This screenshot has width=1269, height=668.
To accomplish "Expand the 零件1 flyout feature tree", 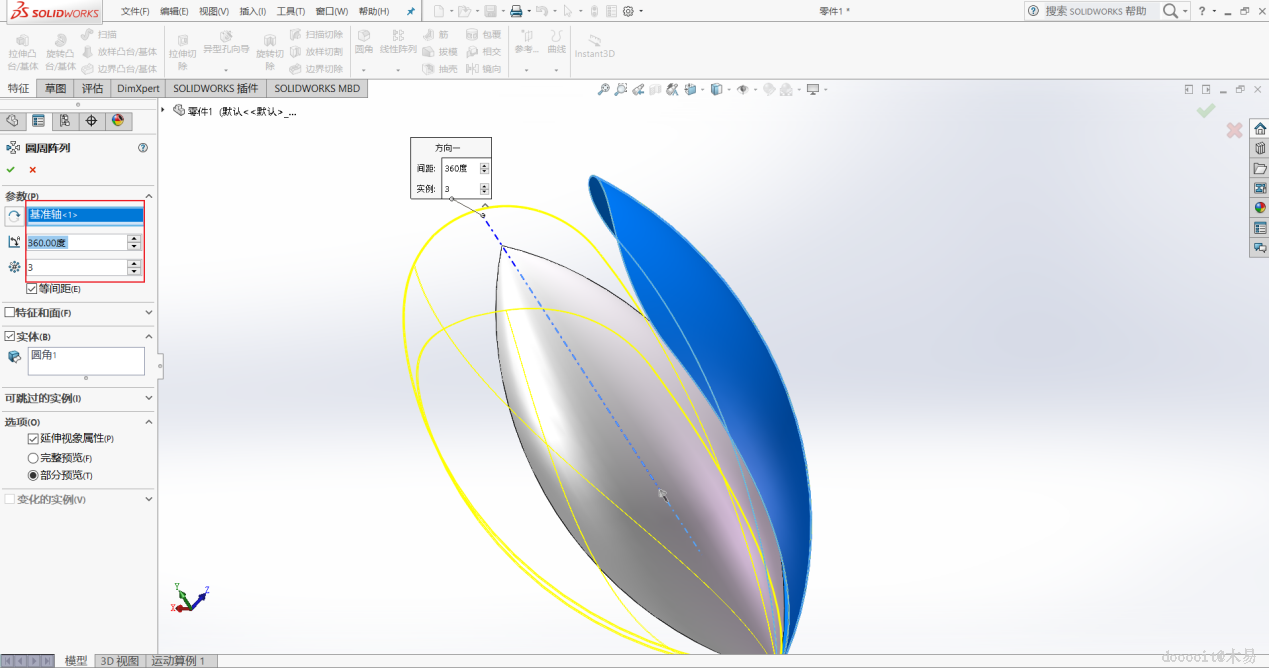I will tap(163, 110).
